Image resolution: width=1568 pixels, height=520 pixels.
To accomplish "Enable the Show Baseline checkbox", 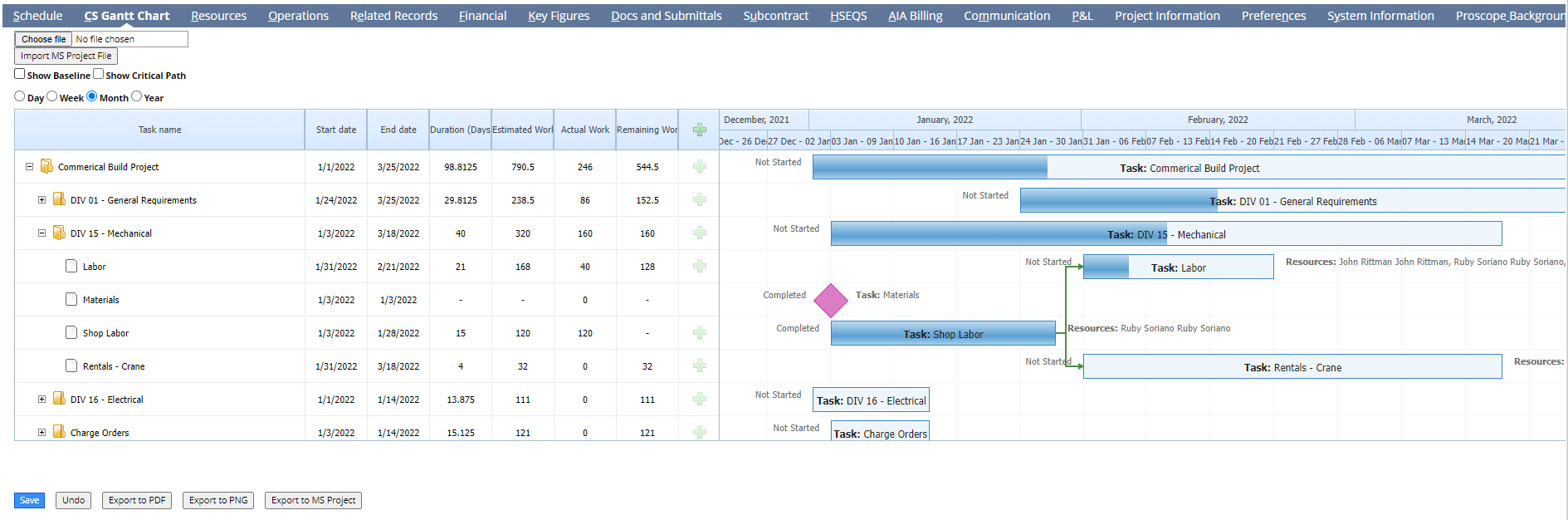I will pyautogui.click(x=20, y=74).
